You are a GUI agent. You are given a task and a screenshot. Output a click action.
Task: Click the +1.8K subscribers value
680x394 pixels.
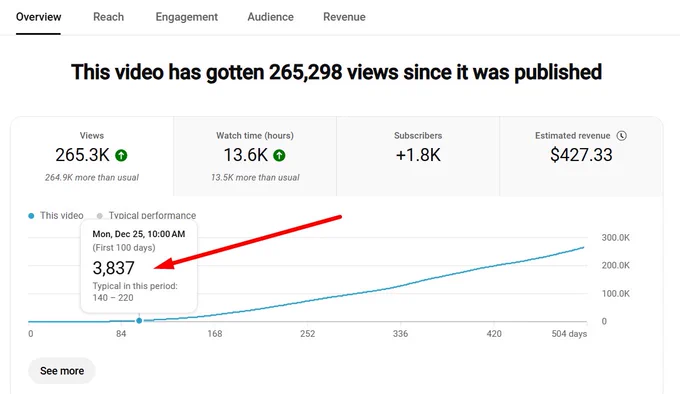coord(418,155)
